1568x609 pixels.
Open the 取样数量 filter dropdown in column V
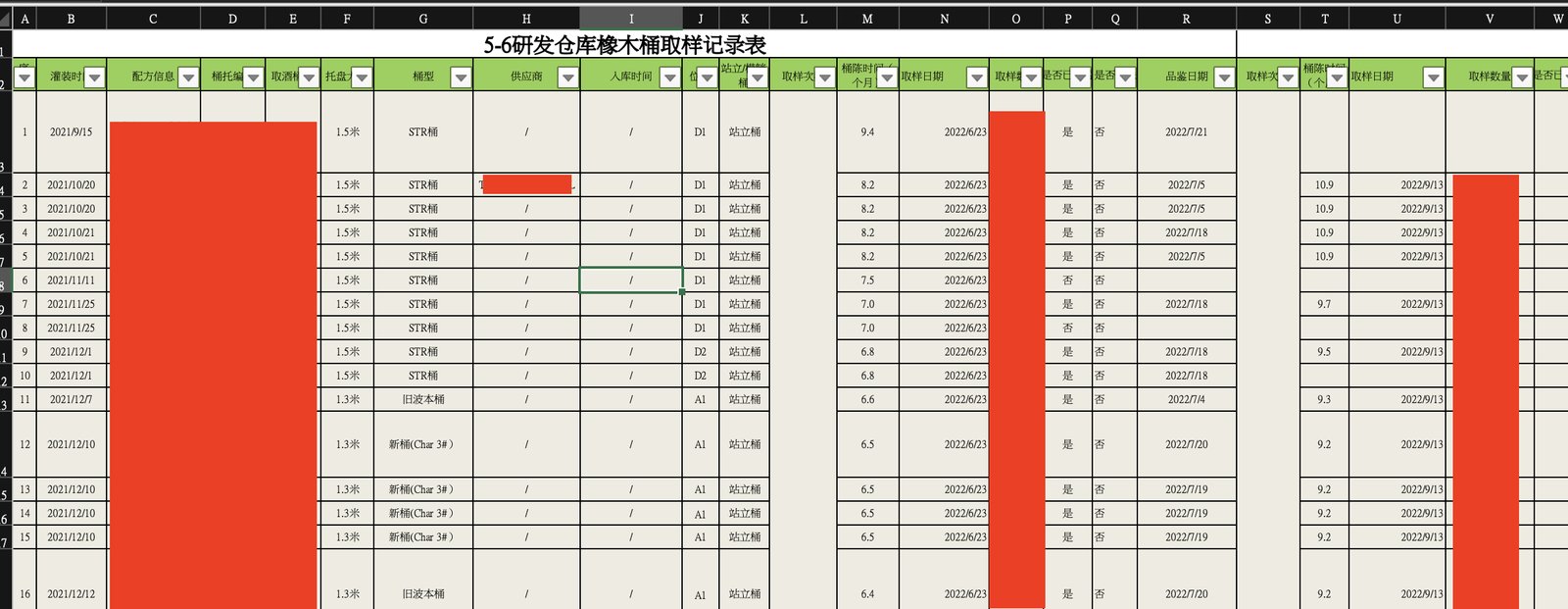pyautogui.click(x=1522, y=77)
